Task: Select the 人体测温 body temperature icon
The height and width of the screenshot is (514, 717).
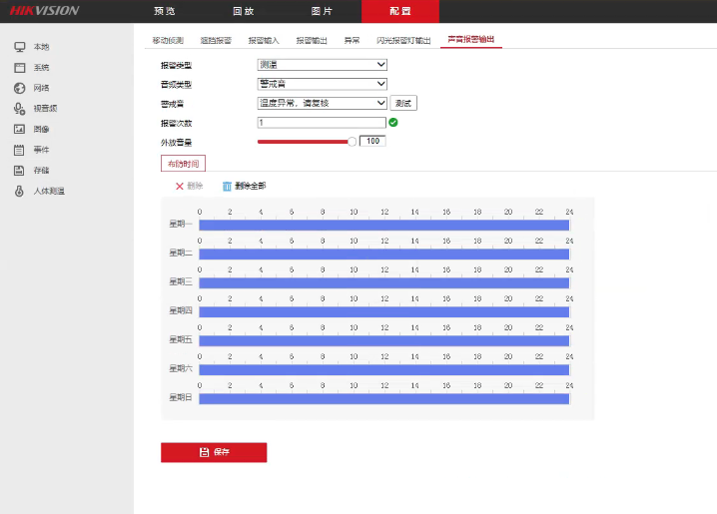Action: [19, 191]
